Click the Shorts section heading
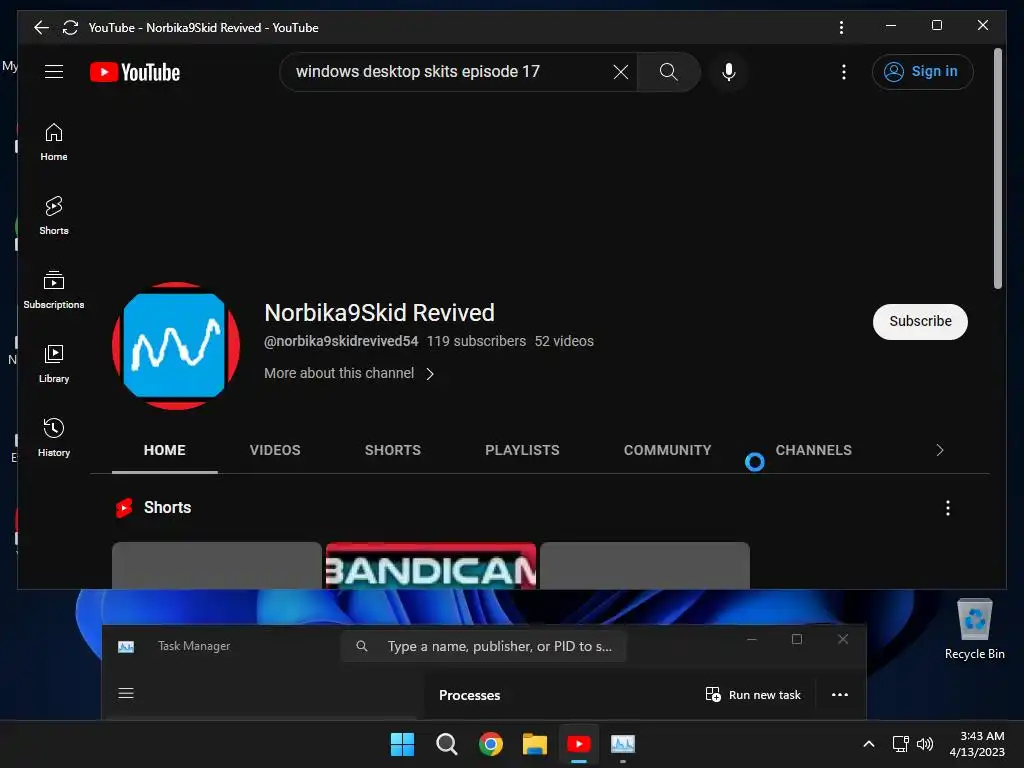 167,507
